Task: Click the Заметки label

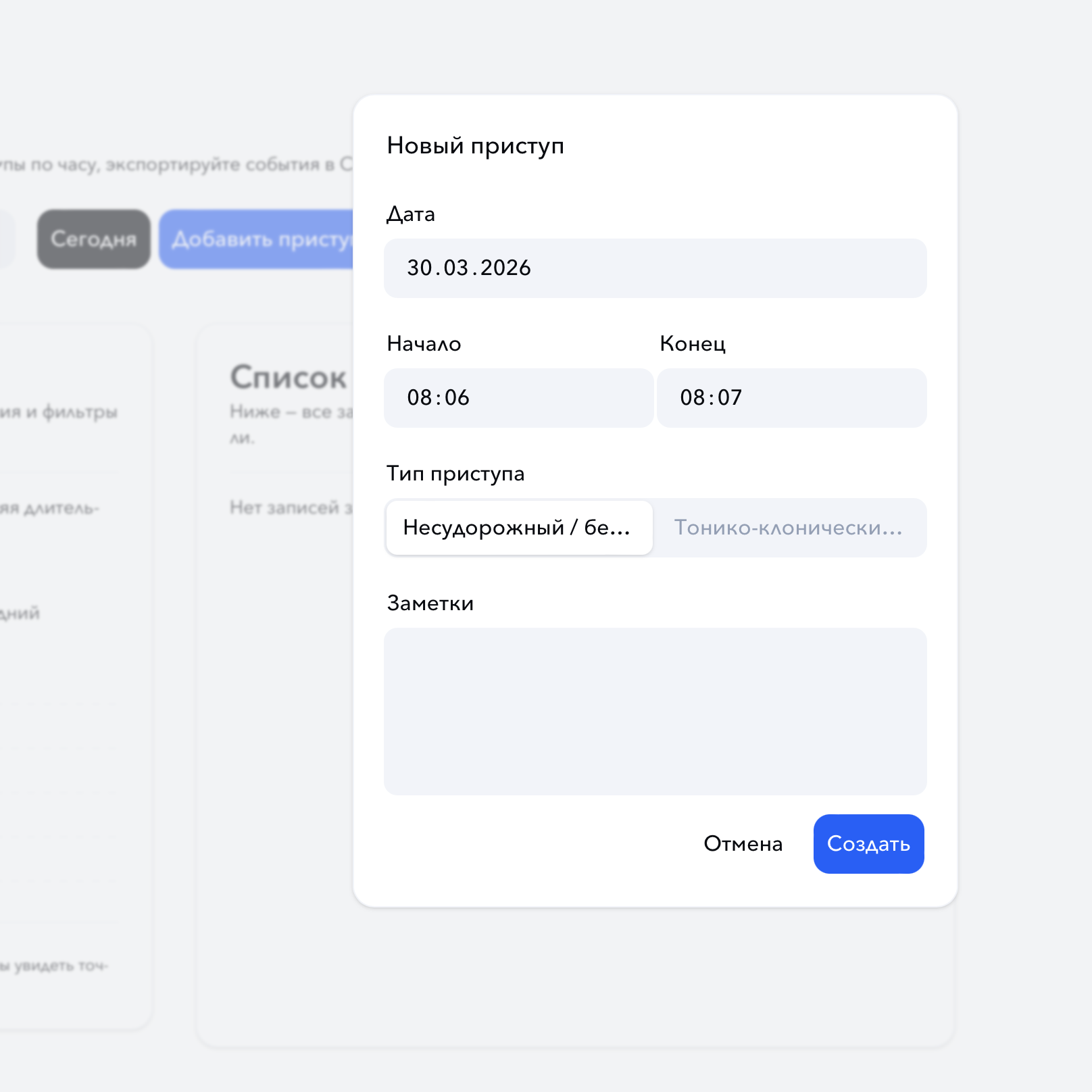Action: (x=430, y=603)
